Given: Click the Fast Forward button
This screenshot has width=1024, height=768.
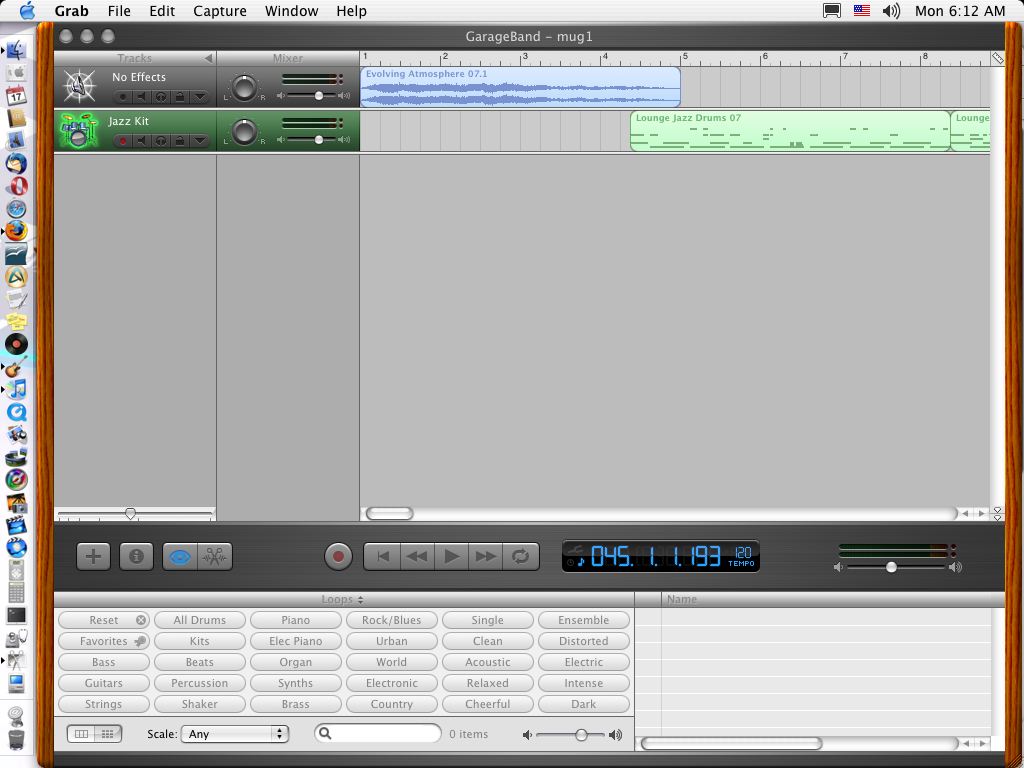Looking at the screenshot, I should point(486,556).
